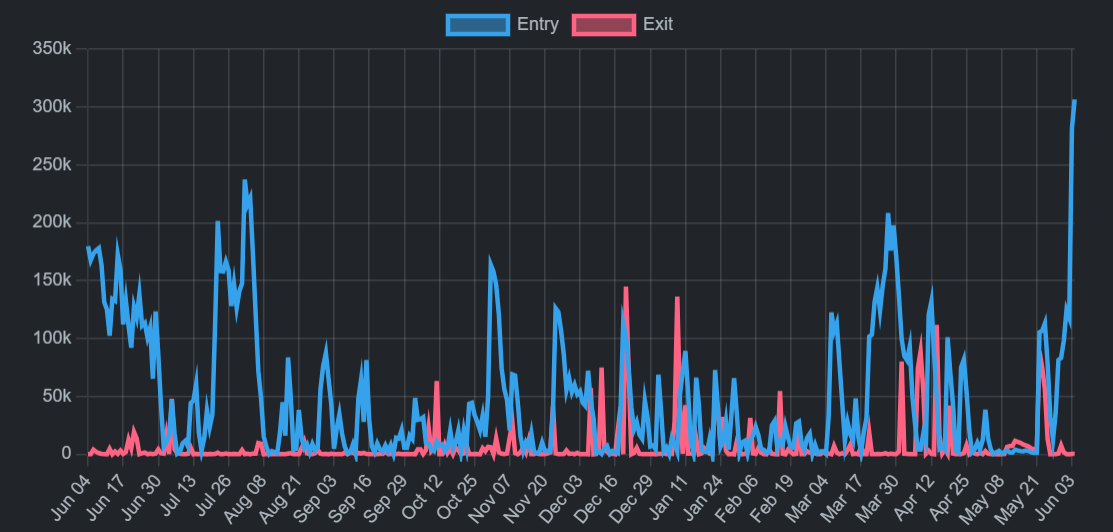Toggle the Exit series legend label
The width and height of the screenshot is (1113, 532).
click(x=658, y=24)
